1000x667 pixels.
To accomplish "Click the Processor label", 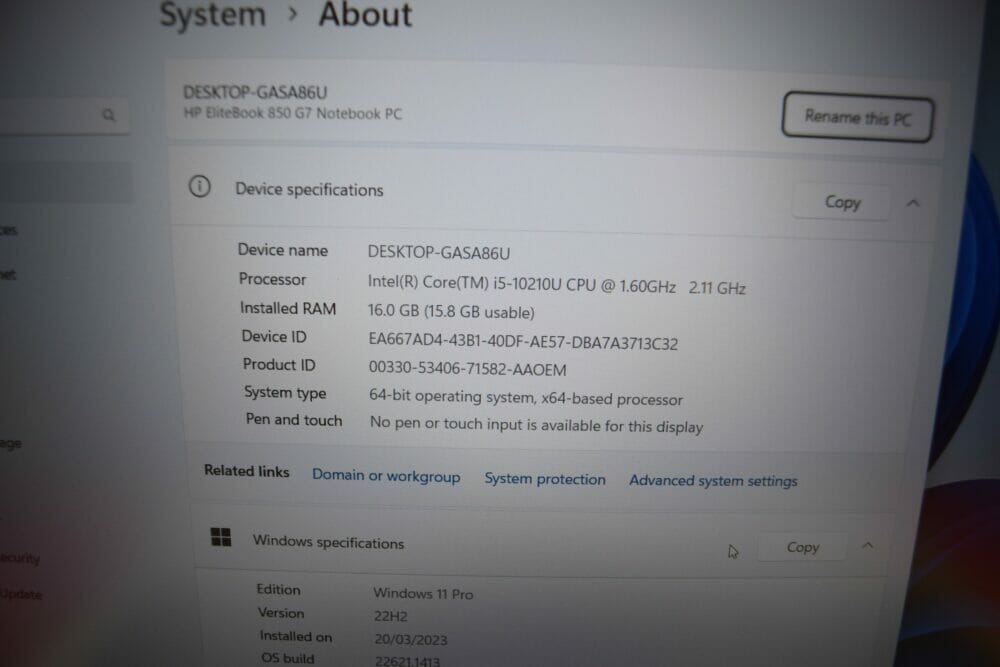I will tap(272, 279).
